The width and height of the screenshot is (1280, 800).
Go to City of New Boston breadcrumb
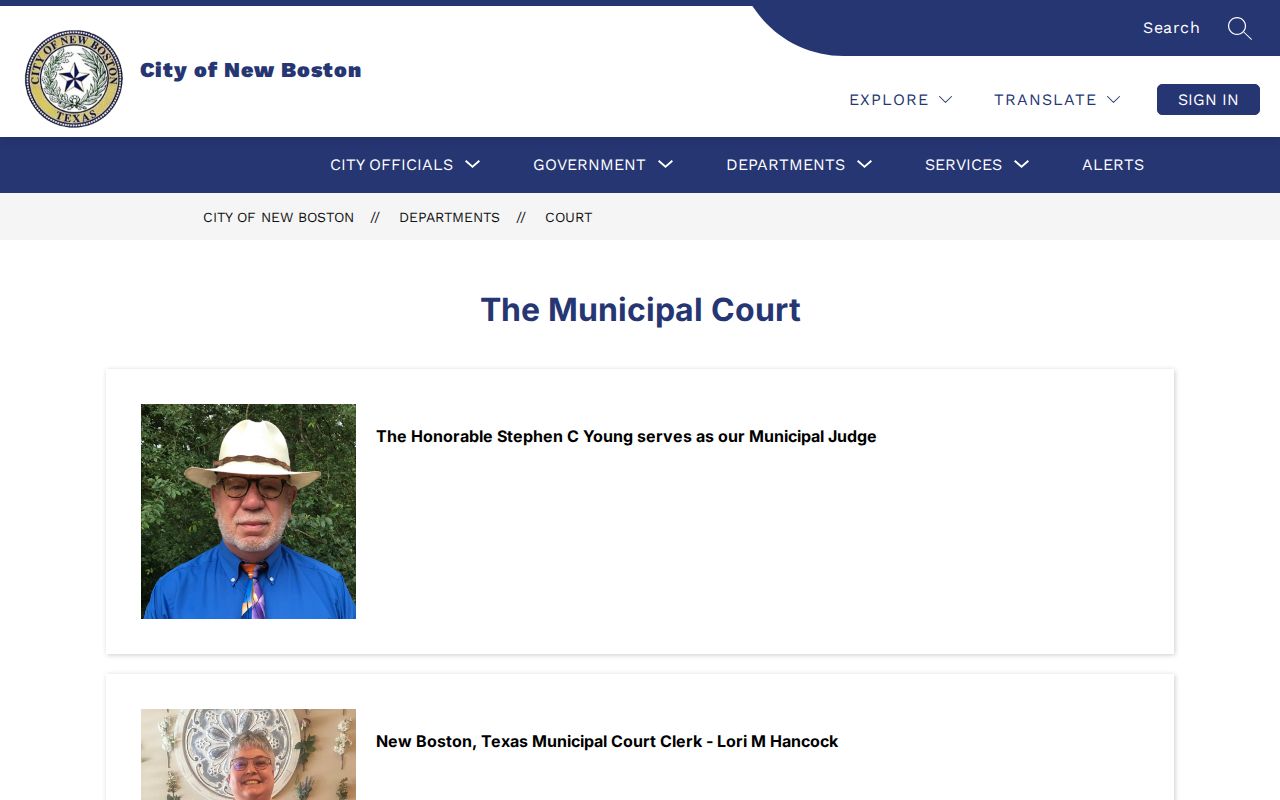point(278,217)
